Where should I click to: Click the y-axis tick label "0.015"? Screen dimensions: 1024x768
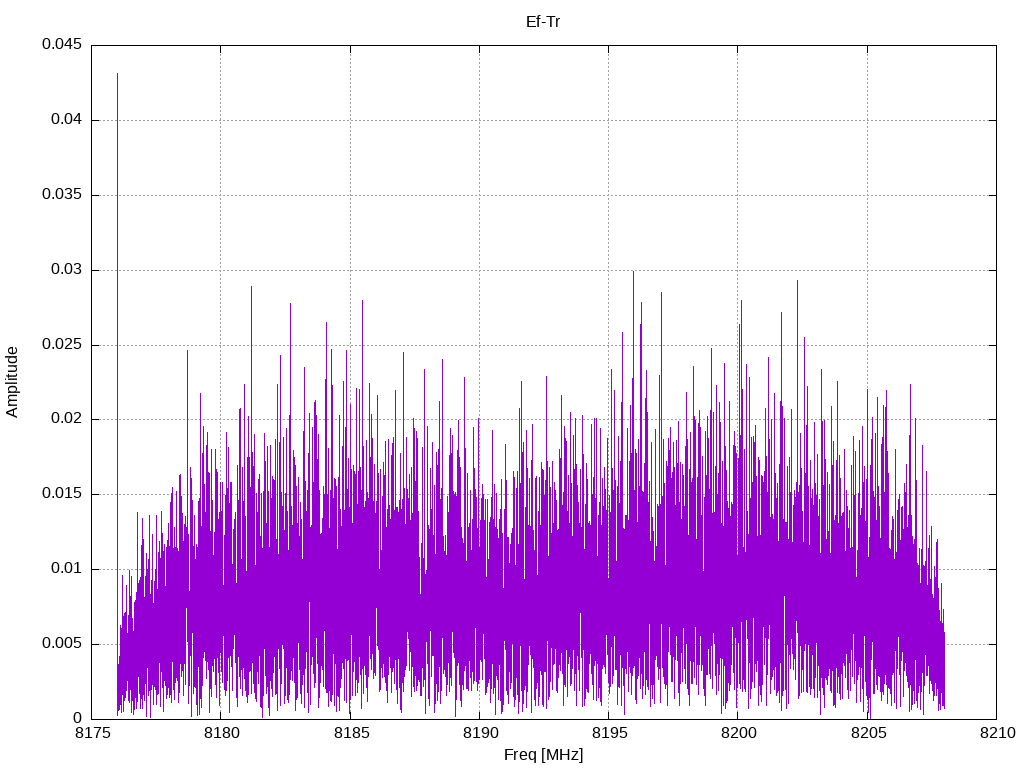[x=62, y=494]
